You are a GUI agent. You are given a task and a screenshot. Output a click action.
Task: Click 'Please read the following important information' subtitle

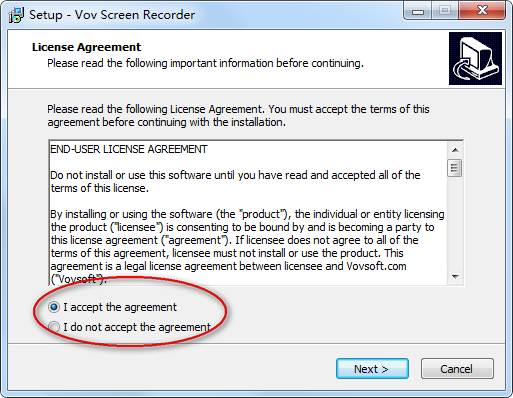click(205, 63)
